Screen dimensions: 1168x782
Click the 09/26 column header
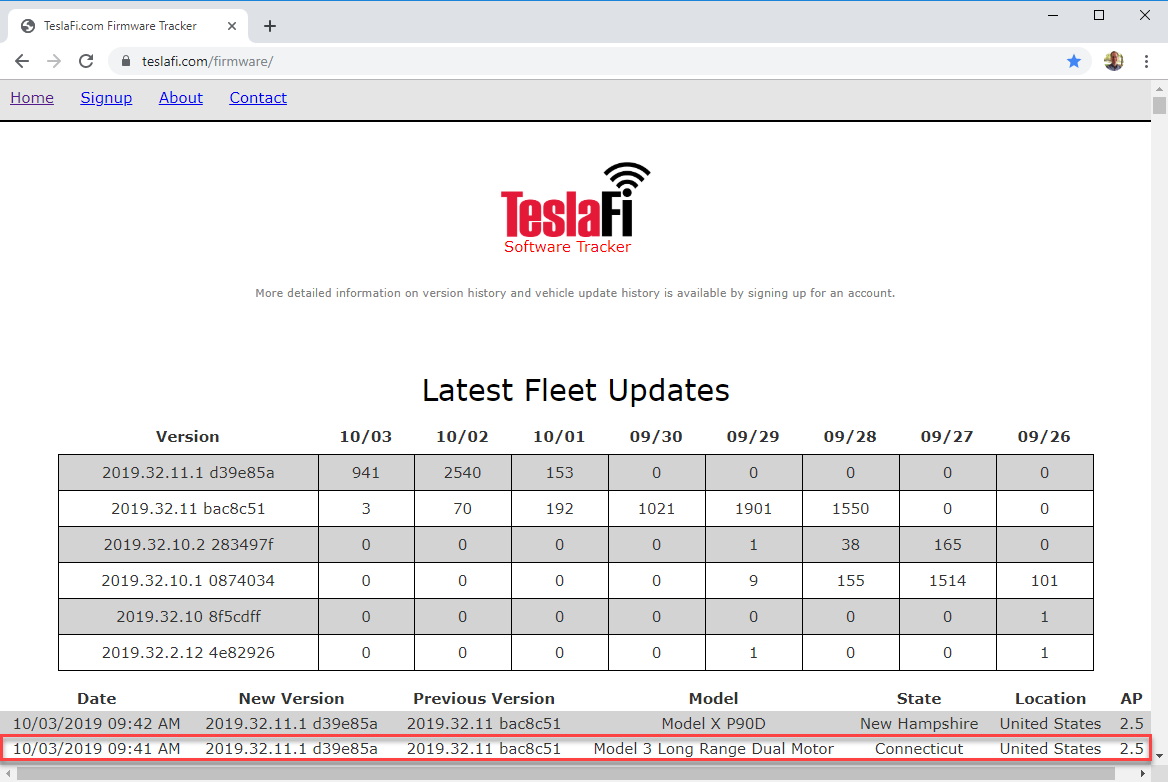[1044, 436]
